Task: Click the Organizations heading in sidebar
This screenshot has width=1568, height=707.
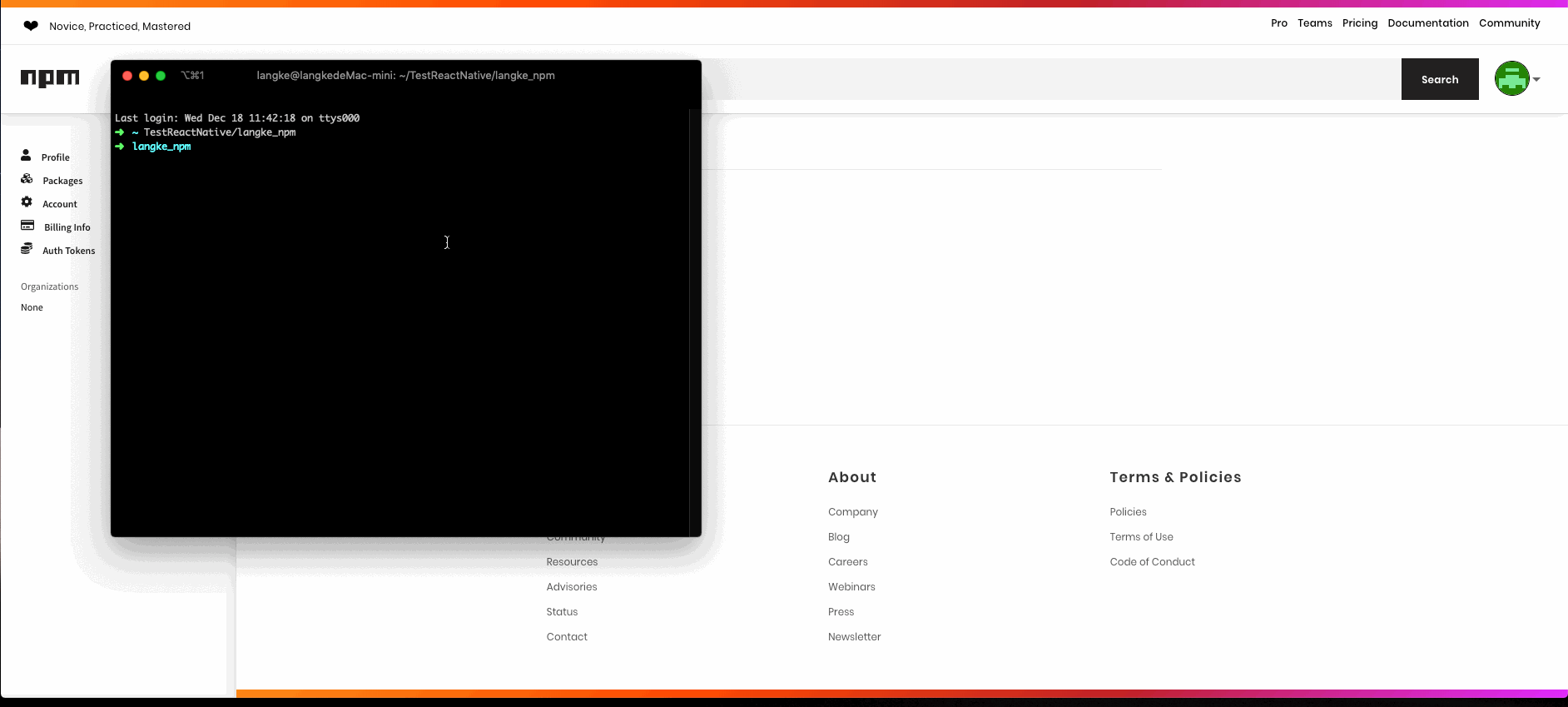Action: pyautogui.click(x=50, y=286)
